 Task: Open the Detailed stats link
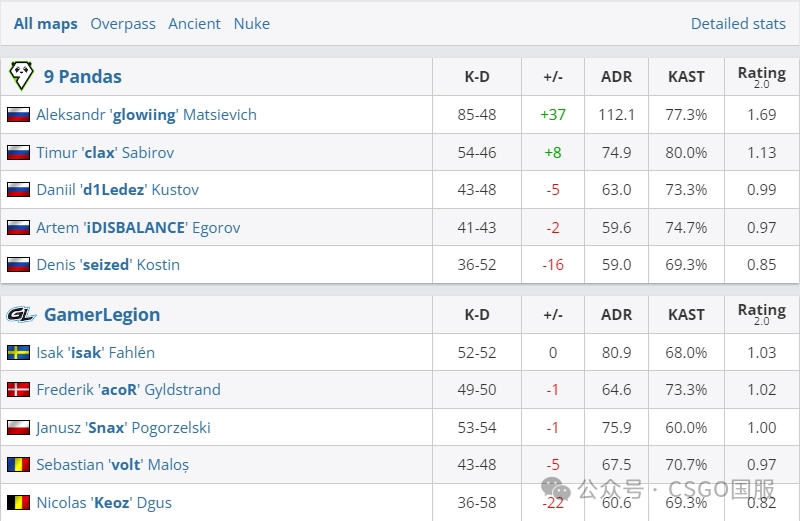(x=738, y=24)
